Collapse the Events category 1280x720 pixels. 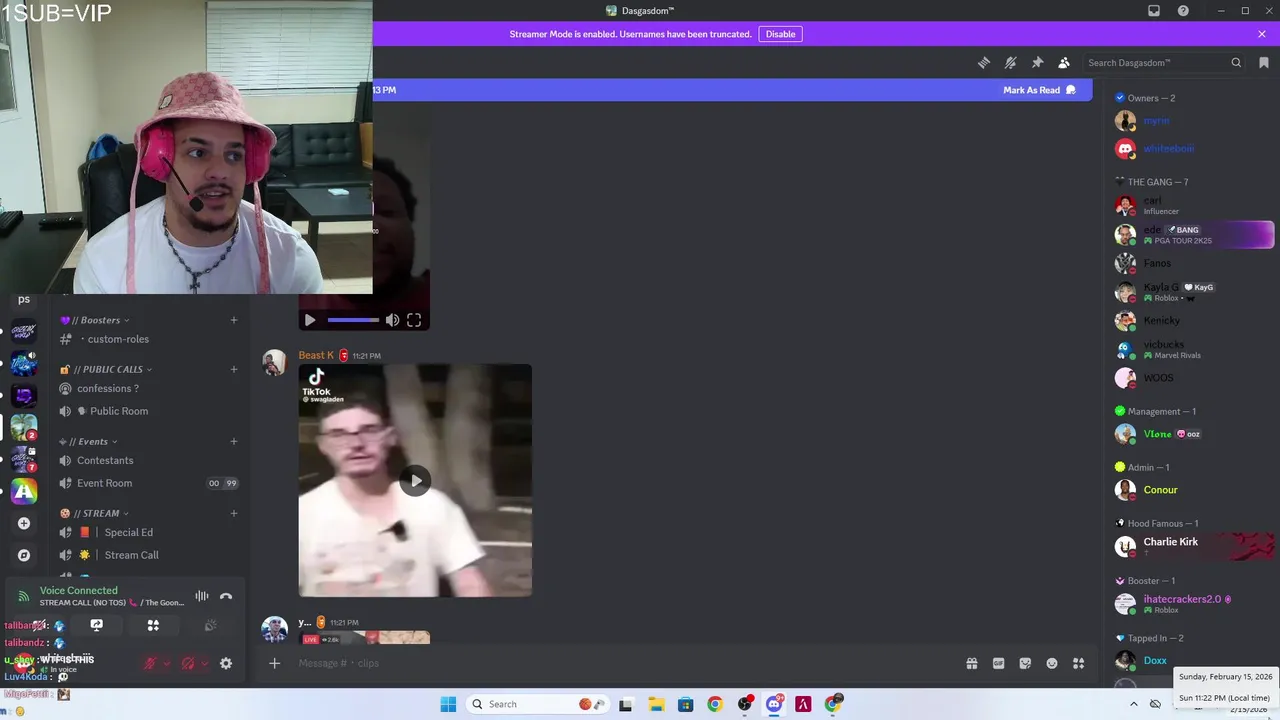[88, 441]
